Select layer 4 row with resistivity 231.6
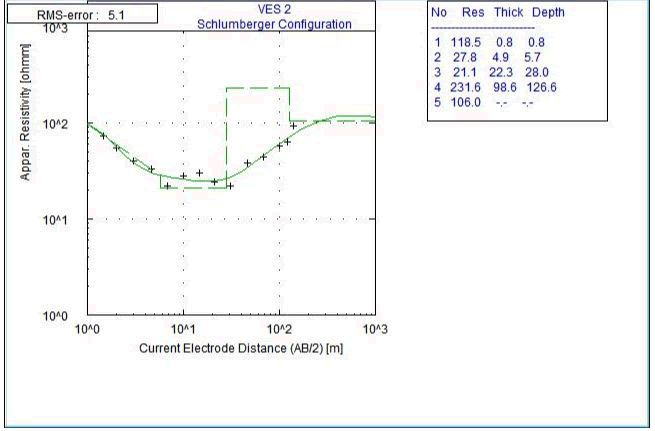The image size is (655, 431). (495, 87)
